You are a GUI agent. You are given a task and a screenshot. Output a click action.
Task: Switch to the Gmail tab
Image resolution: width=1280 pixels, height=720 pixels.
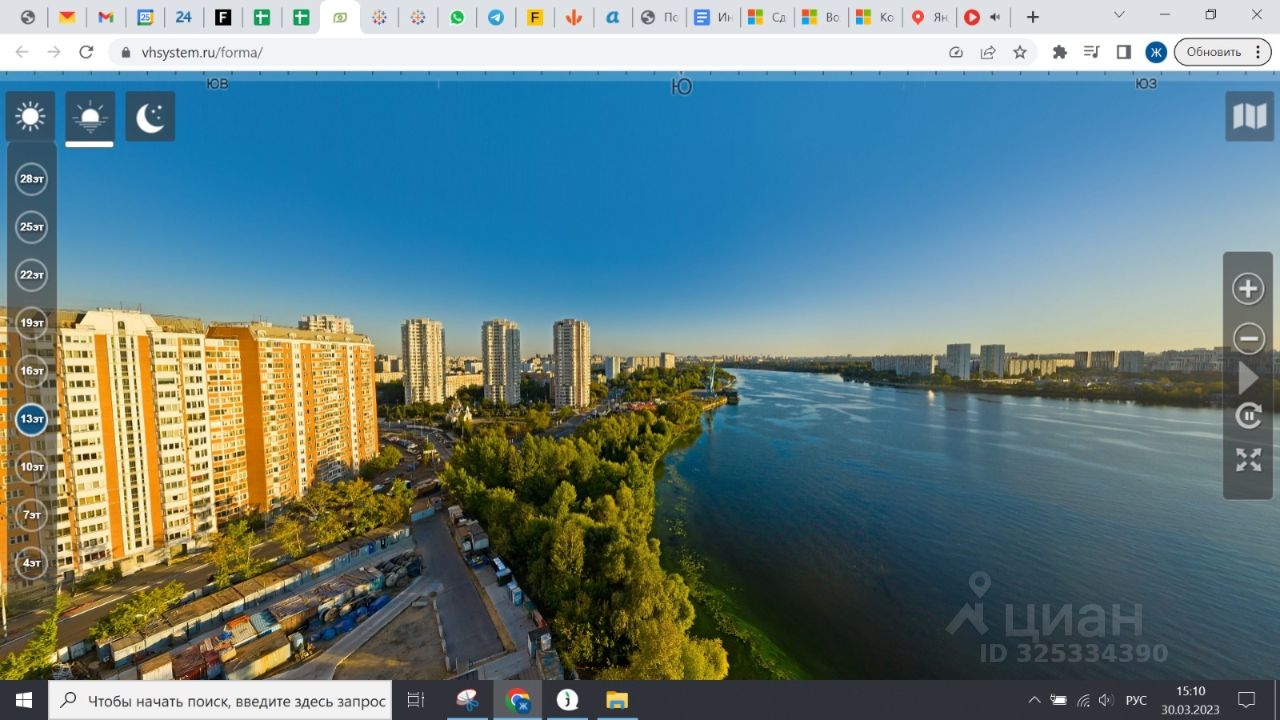point(106,17)
